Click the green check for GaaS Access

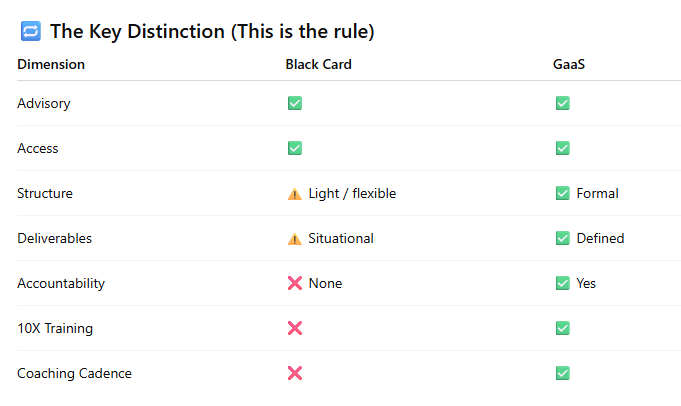tap(563, 148)
